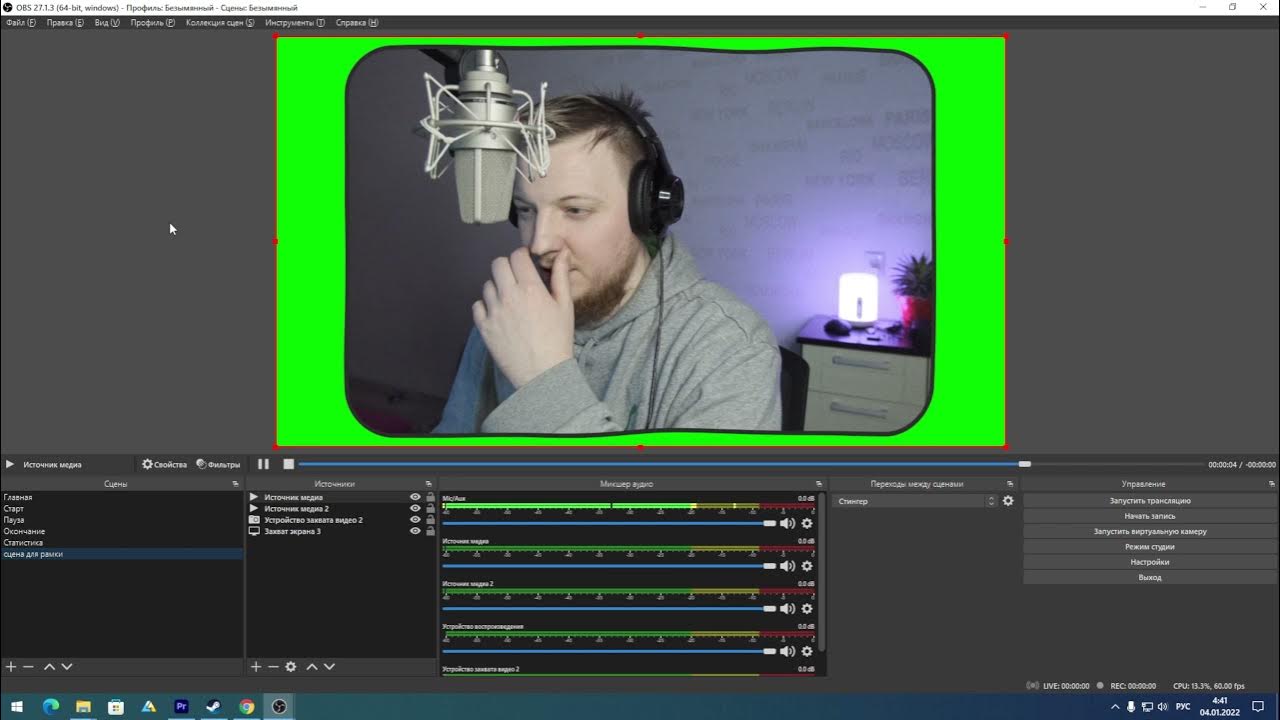Pause the media source playback
This screenshot has width=1280, height=720.
click(x=263, y=464)
